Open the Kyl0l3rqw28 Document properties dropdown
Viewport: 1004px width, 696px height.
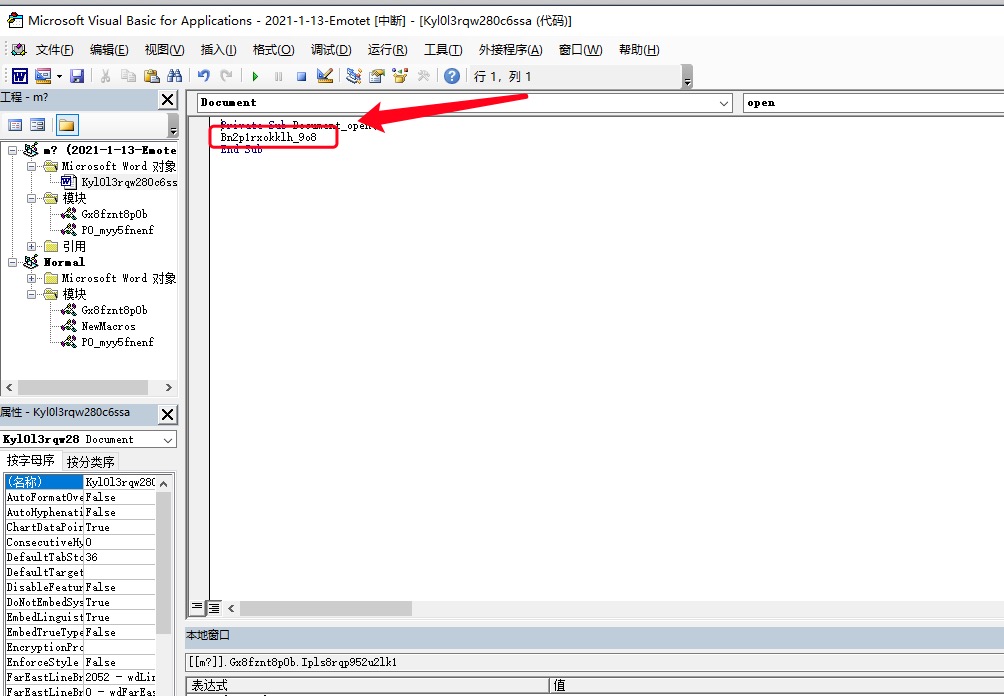pyautogui.click(x=168, y=440)
